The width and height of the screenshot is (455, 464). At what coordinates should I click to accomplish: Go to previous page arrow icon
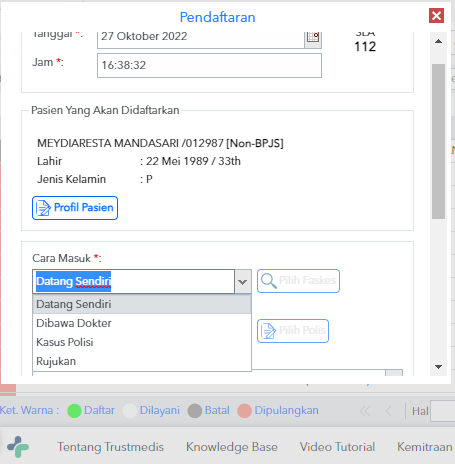[x=388, y=411]
